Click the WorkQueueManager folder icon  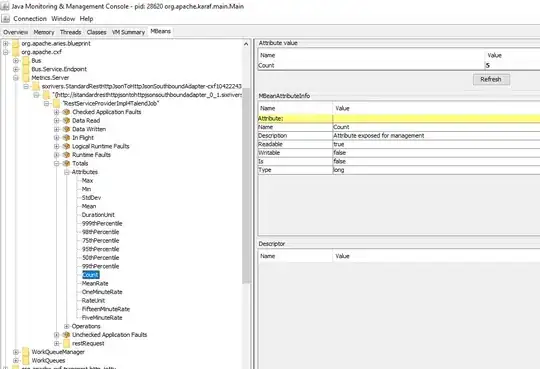click(x=26, y=352)
